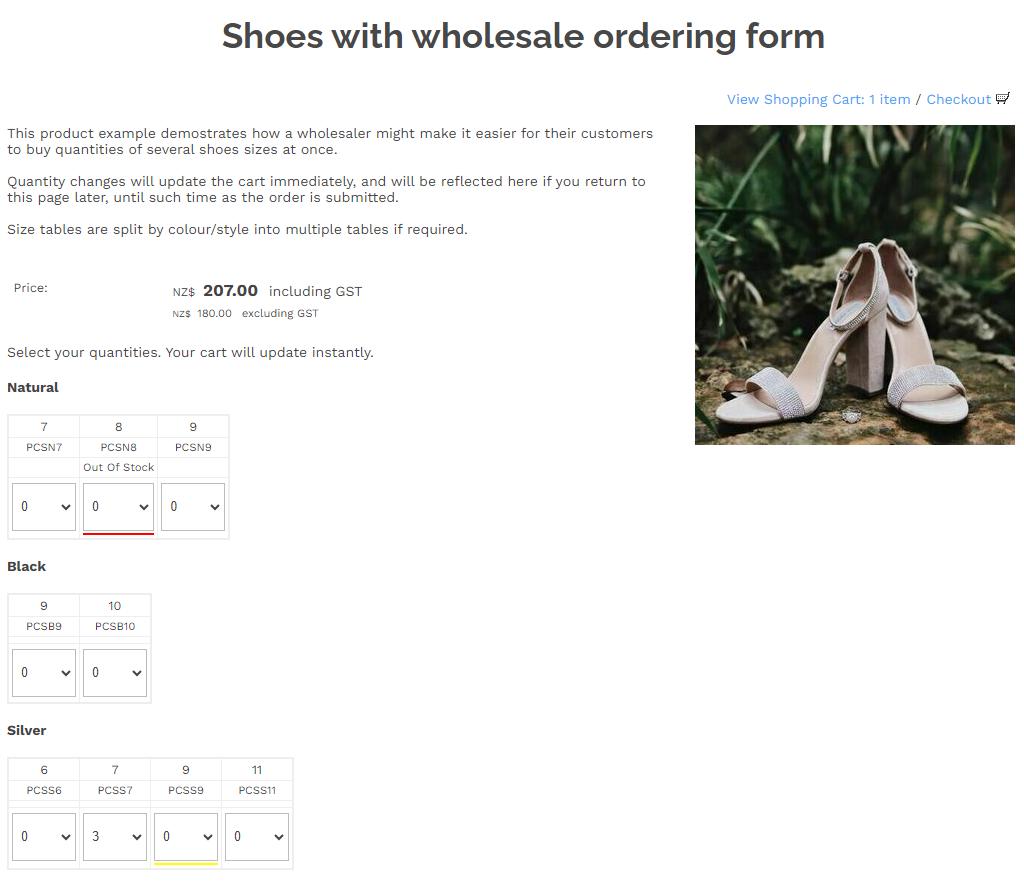Click the shopping cart icon
Screen dimensions: 1024x892
(x=1003, y=98)
